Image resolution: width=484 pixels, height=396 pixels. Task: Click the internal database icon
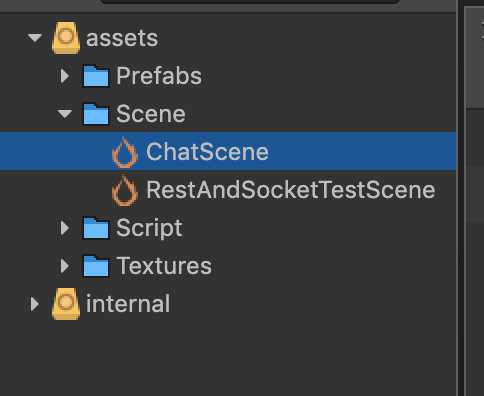(66, 304)
